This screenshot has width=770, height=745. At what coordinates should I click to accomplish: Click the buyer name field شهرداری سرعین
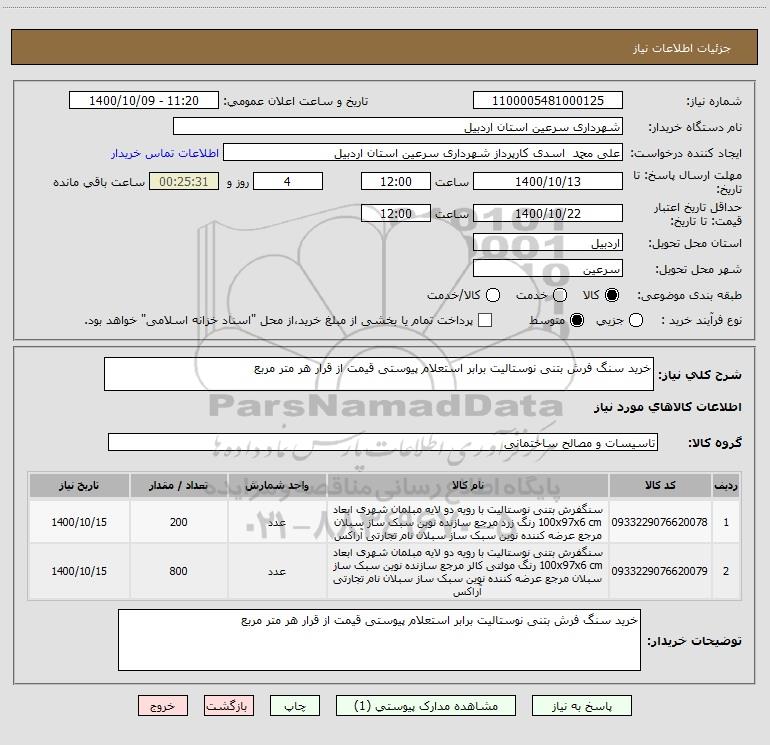point(398,127)
